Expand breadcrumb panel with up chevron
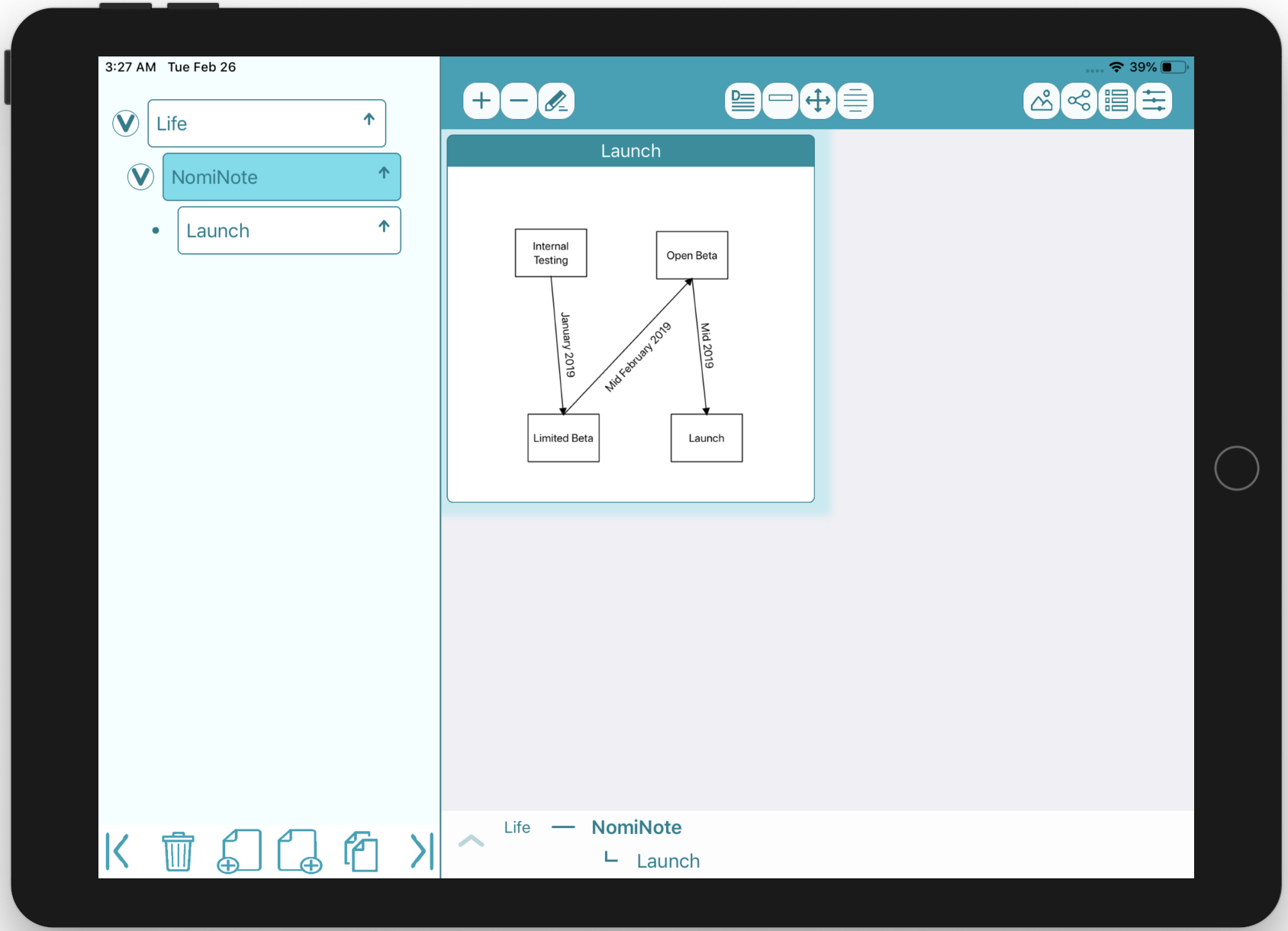1288x931 pixels. coord(471,841)
